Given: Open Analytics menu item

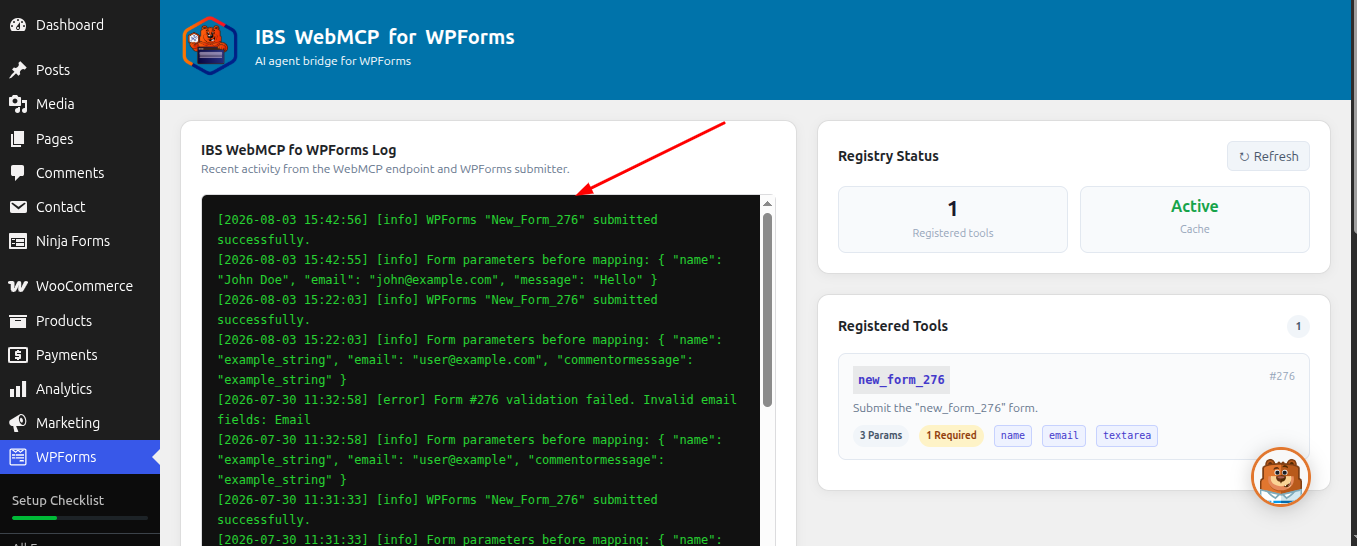Looking at the screenshot, I should click(80, 389).
